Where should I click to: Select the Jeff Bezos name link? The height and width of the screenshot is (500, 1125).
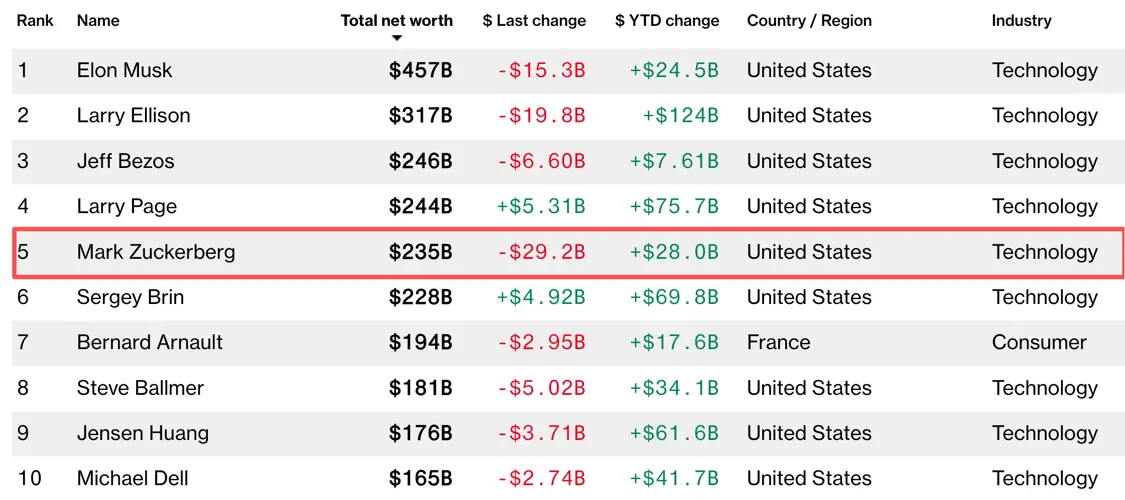(x=125, y=161)
